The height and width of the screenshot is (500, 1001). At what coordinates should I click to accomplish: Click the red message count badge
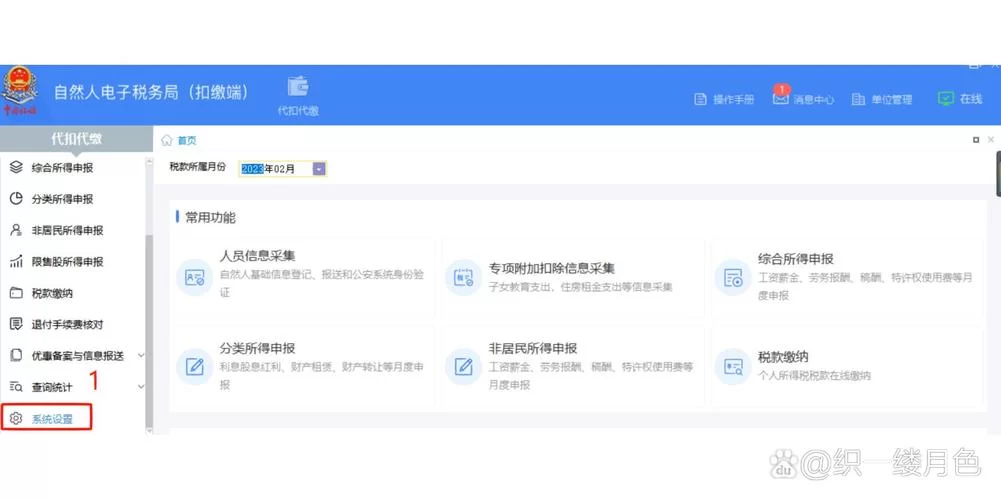click(781, 89)
